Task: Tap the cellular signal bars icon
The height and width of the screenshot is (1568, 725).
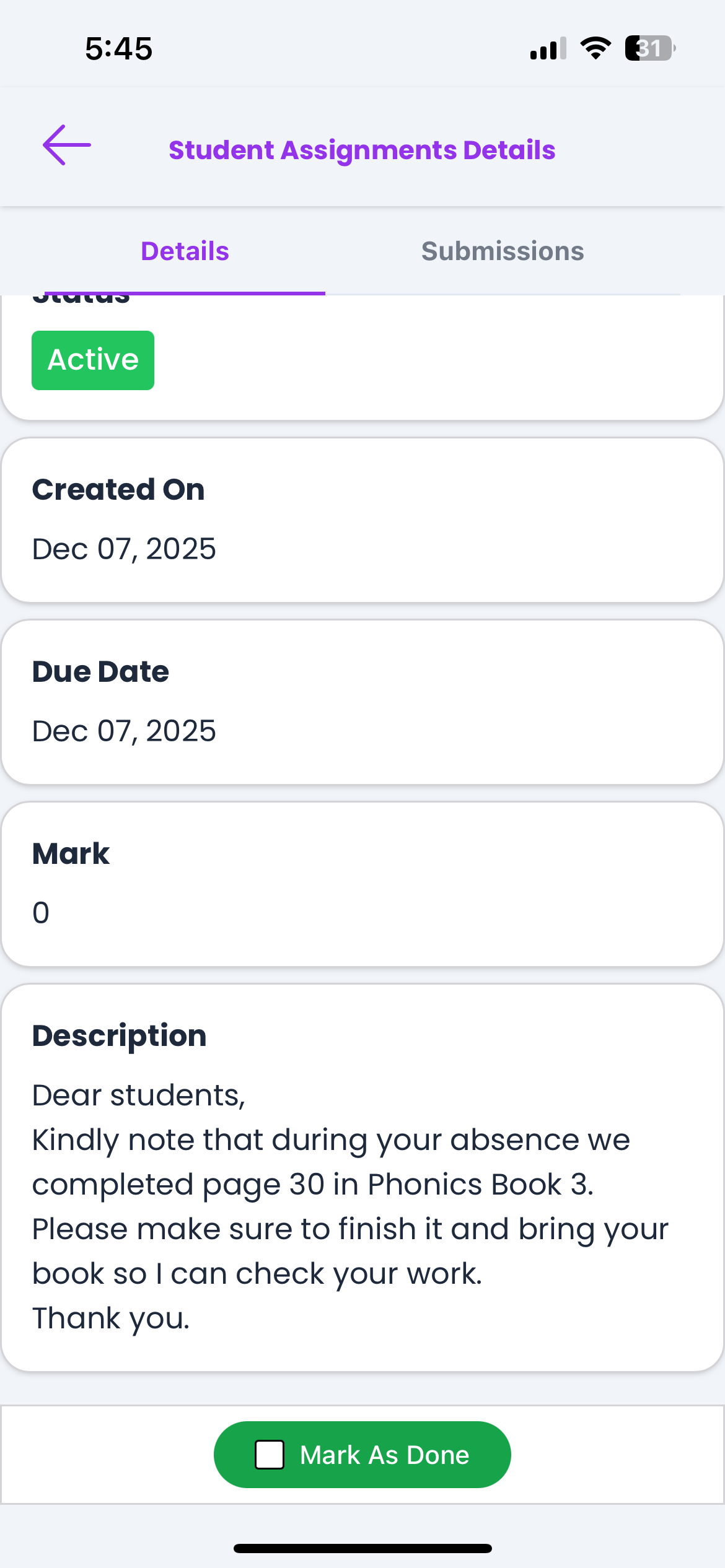Action: click(548, 48)
